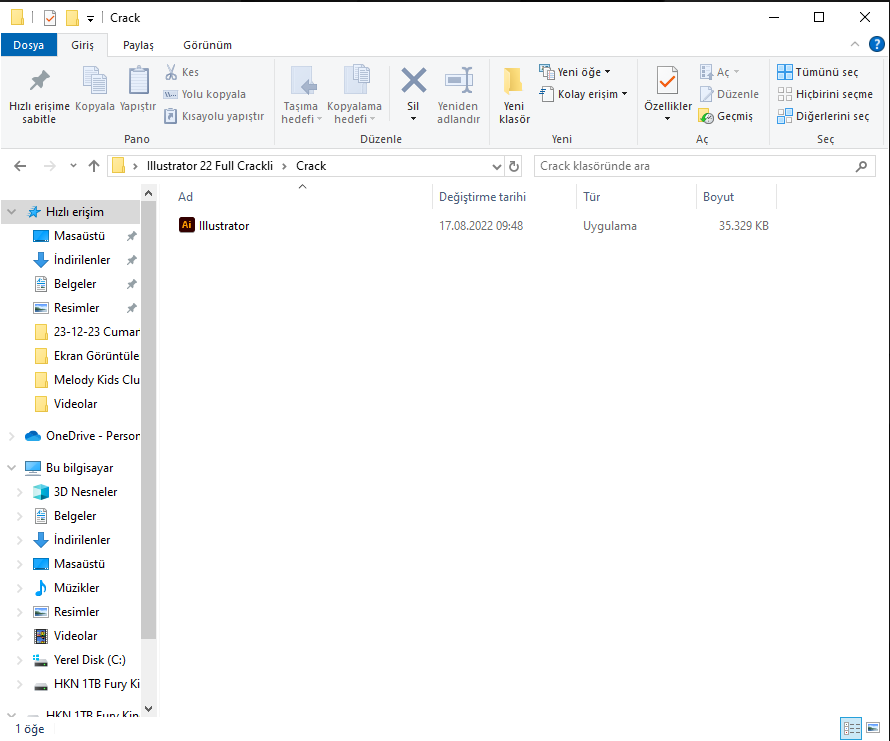This screenshot has width=890, height=741.
Task: Click the Özellikler properties icon
Action: [x=668, y=80]
